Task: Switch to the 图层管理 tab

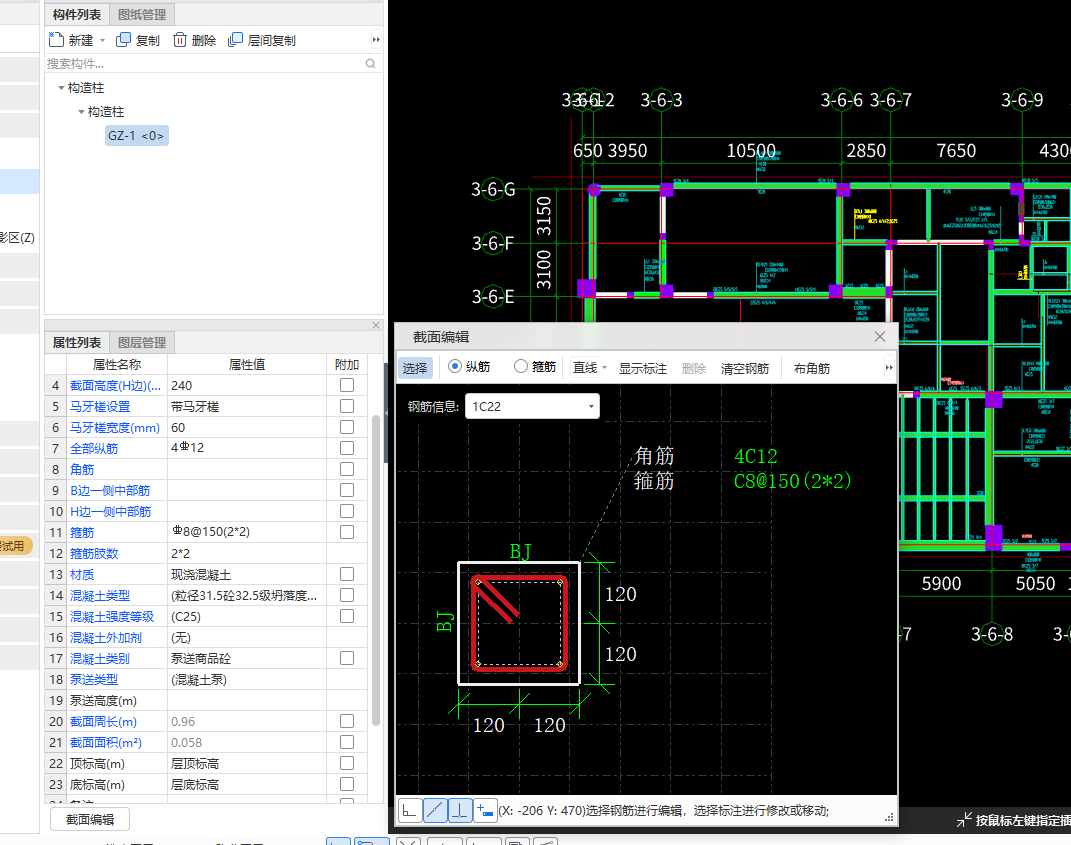Action: 142,342
